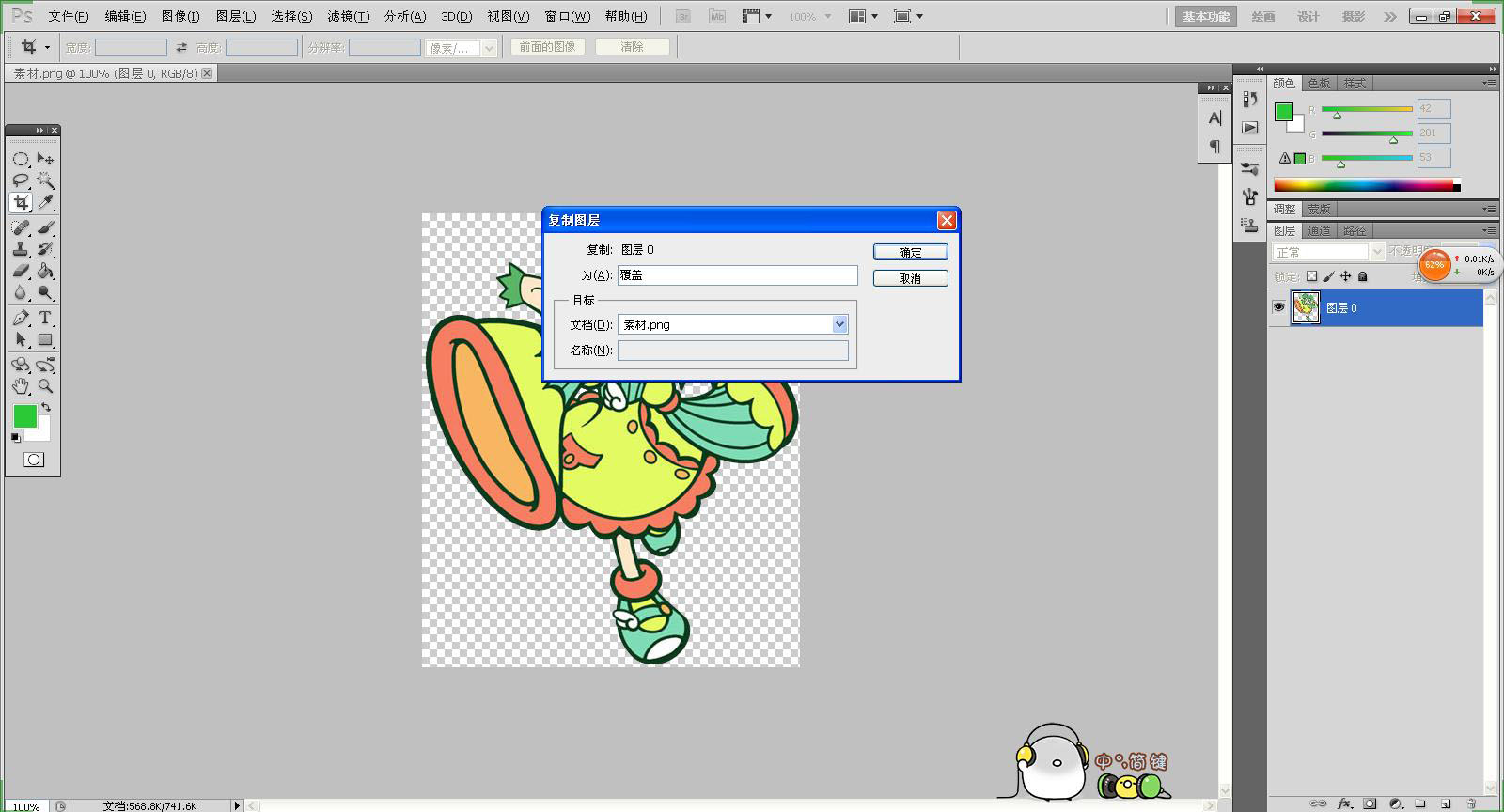
Task: Open the Paragraph panel icon
Action: pyautogui.click(x=1214, y=147)
